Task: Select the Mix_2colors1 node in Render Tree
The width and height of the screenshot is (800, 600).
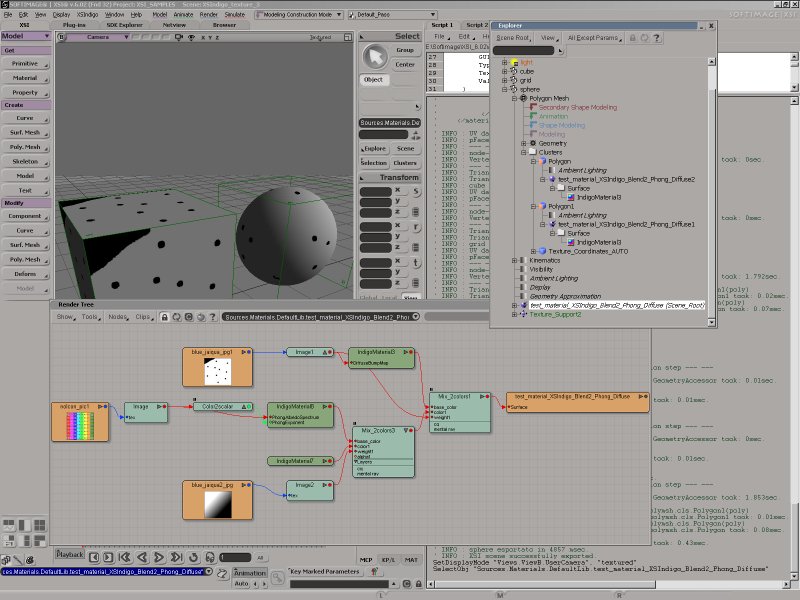Action: 460,398
